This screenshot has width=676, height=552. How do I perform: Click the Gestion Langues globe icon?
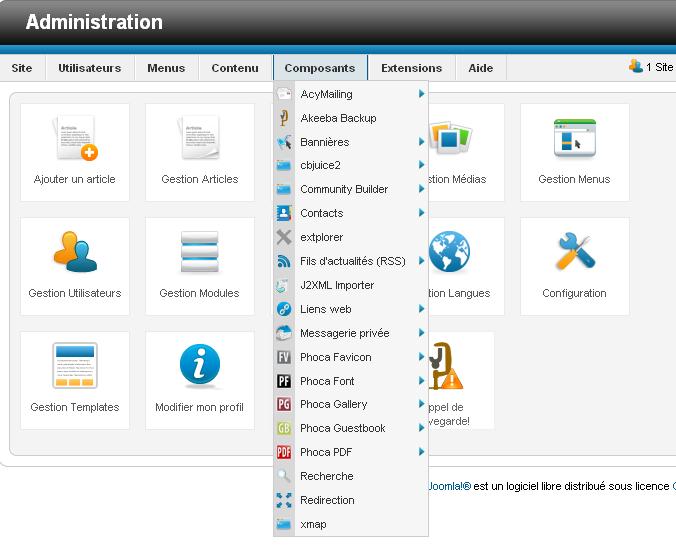click(x=449, y=252)
